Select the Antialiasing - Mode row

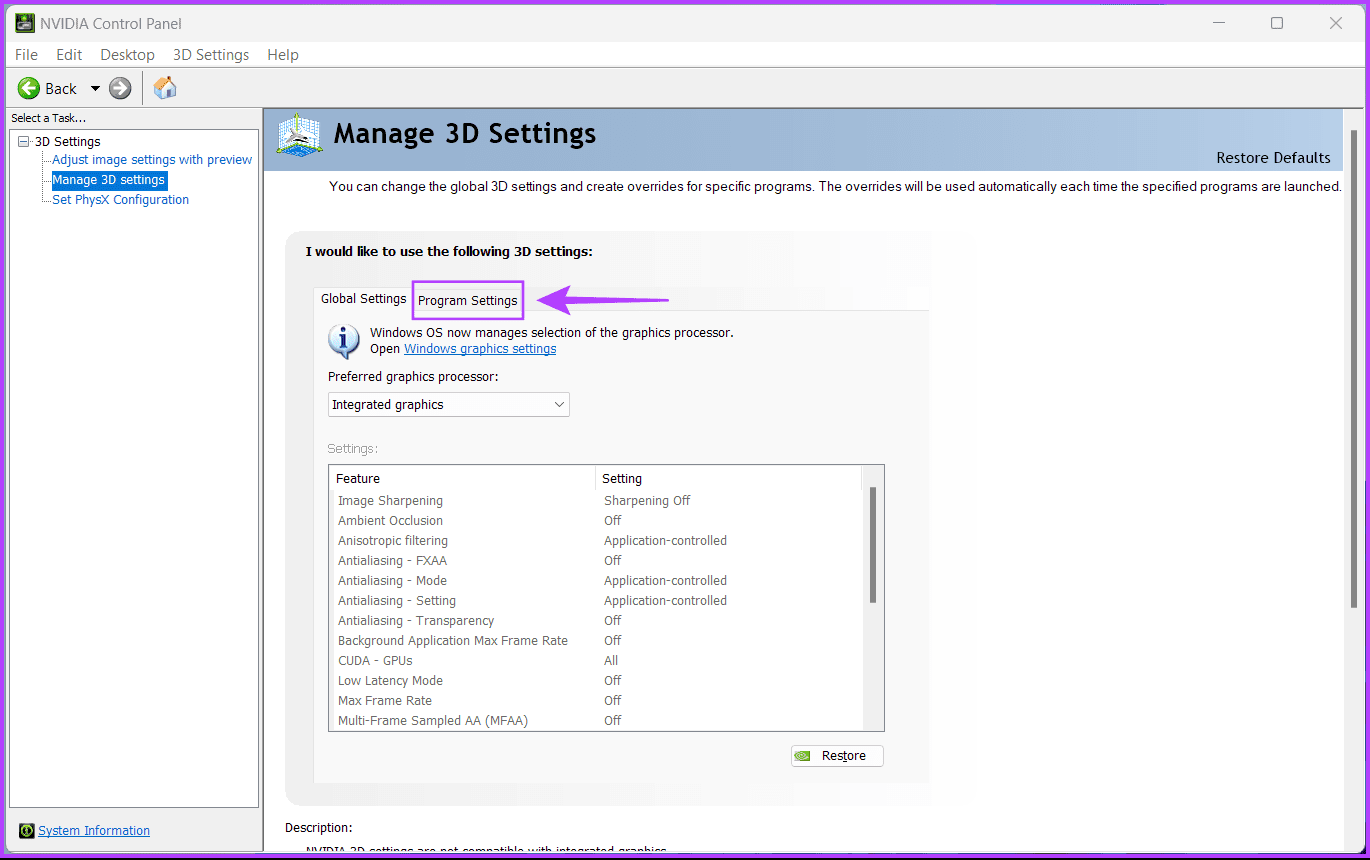596,581
